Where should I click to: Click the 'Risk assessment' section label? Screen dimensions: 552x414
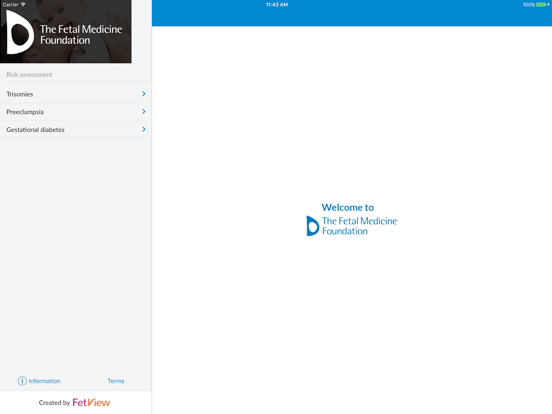click(29, 75)
